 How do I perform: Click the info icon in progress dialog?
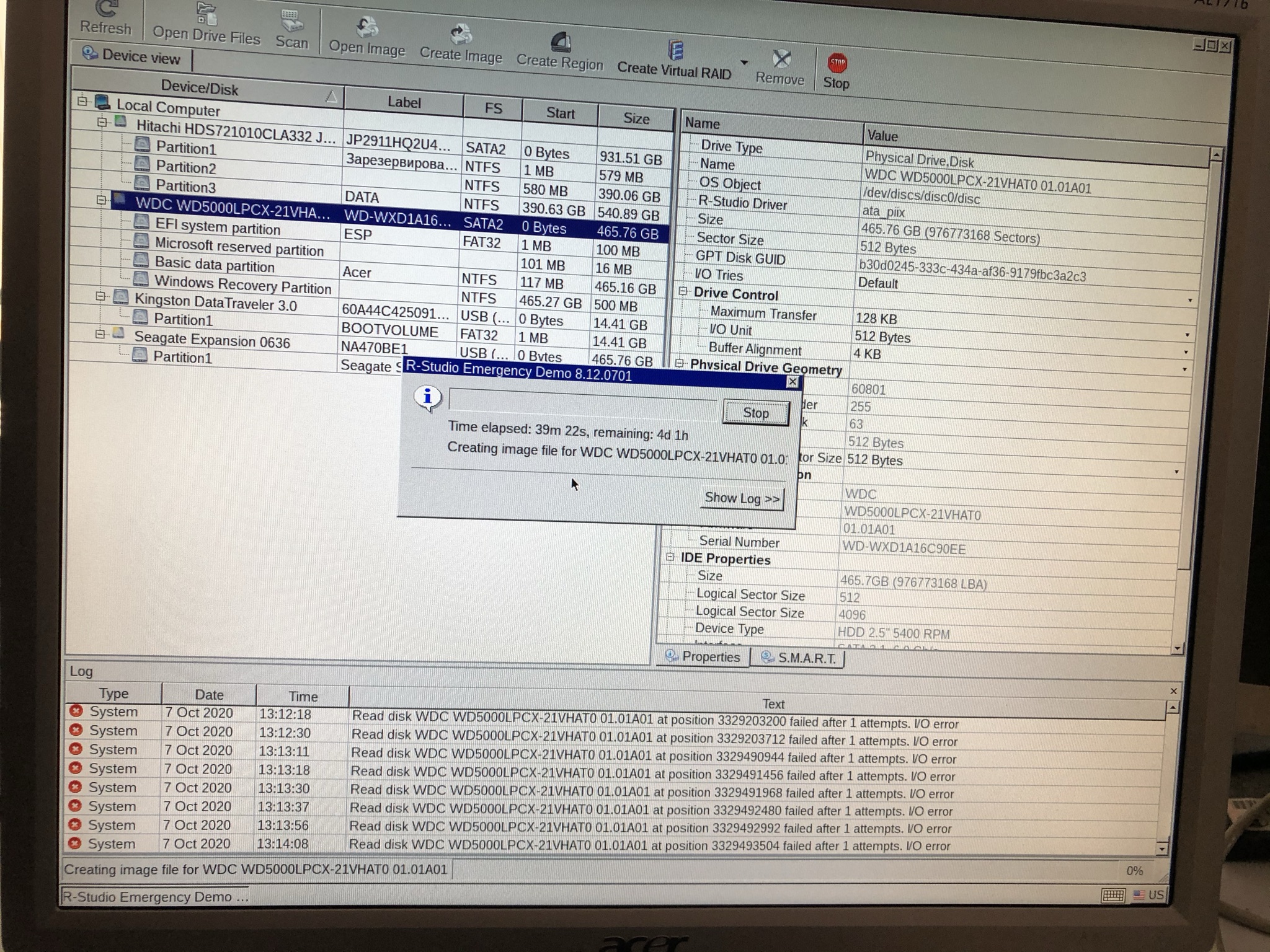(x=427, y=397)
